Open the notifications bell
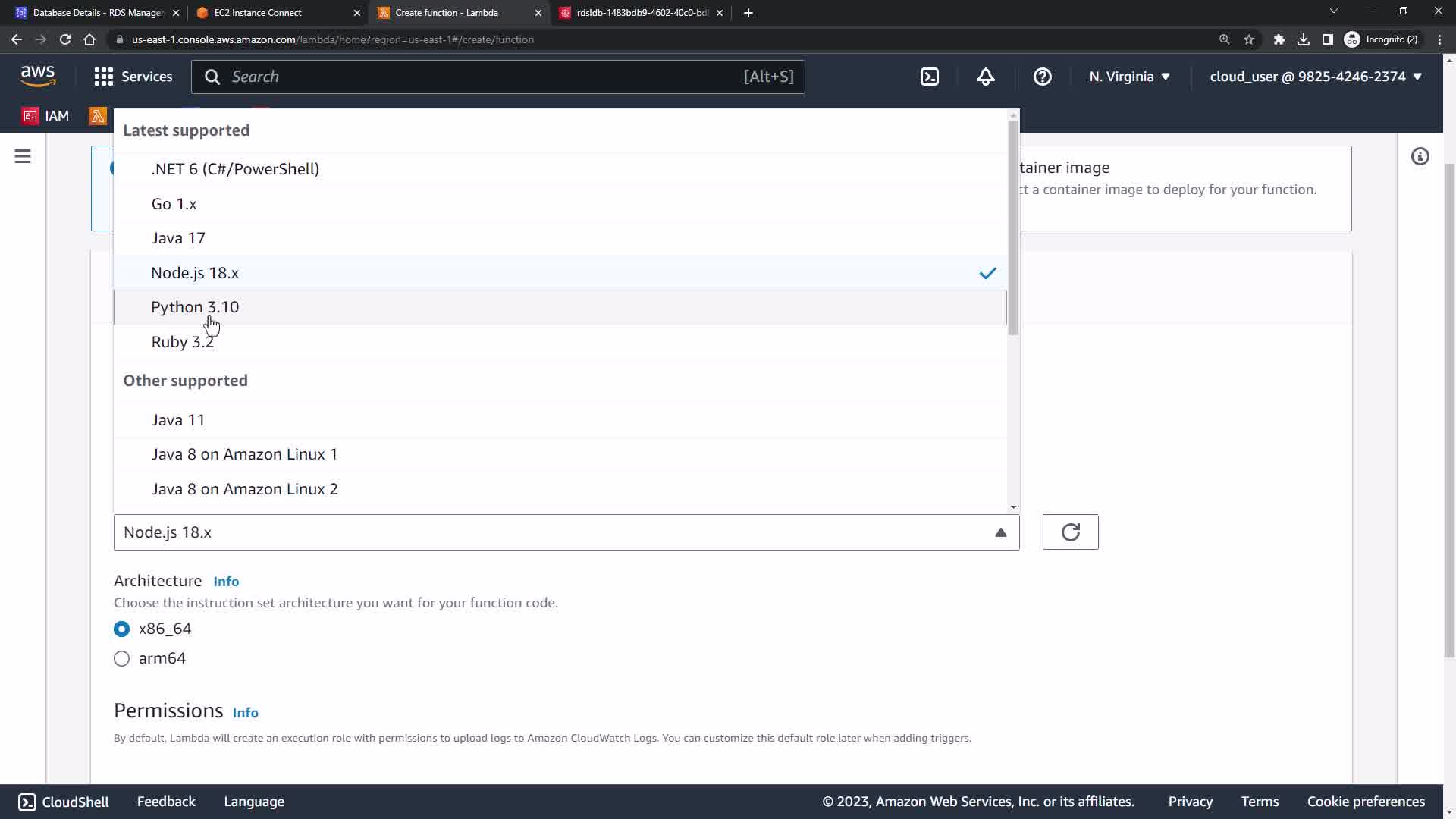The width and height of the screenshot is (1456, 819). (x=985, y=77)
